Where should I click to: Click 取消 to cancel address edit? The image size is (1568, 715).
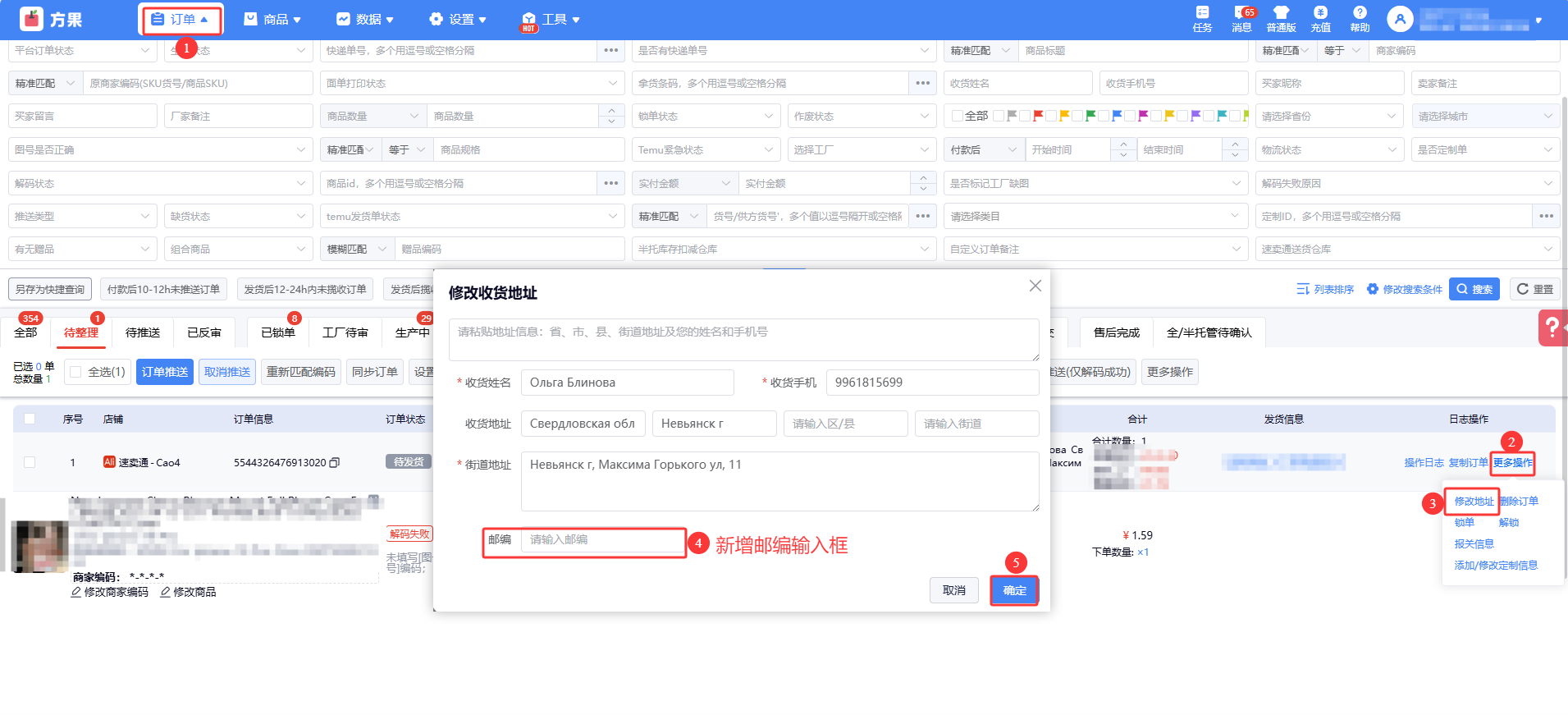click(x=953, y=590)
